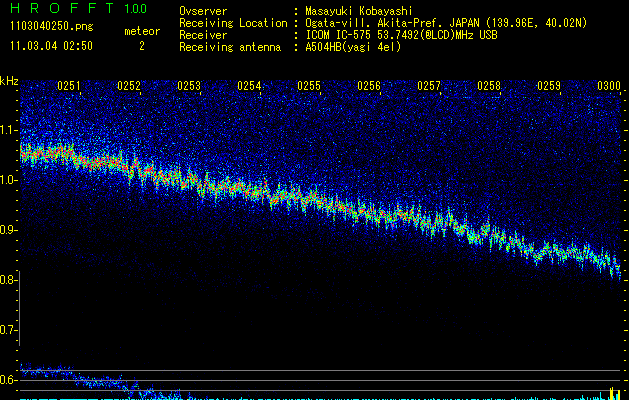Click the meteor label
Image resolution: width=629 pixels, height=400 pixels.
coord(141,31)
